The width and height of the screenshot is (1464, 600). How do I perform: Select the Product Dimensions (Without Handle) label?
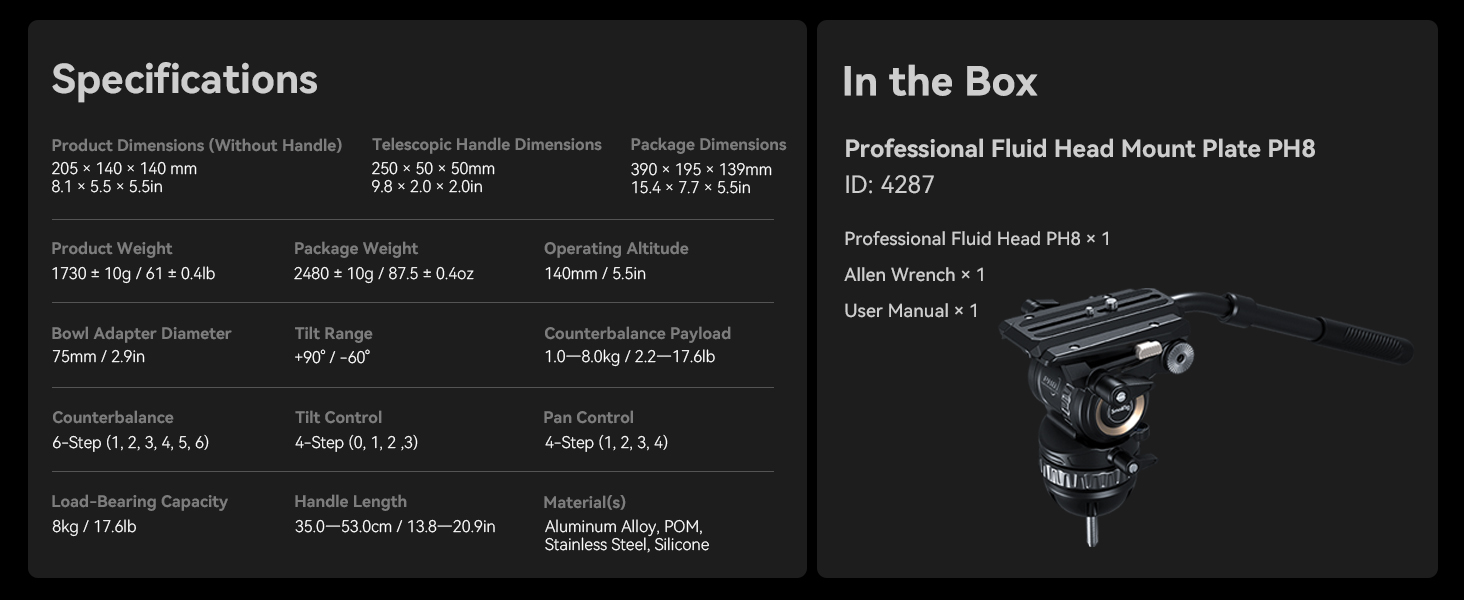pyautogui.click(x=197, y=146)
